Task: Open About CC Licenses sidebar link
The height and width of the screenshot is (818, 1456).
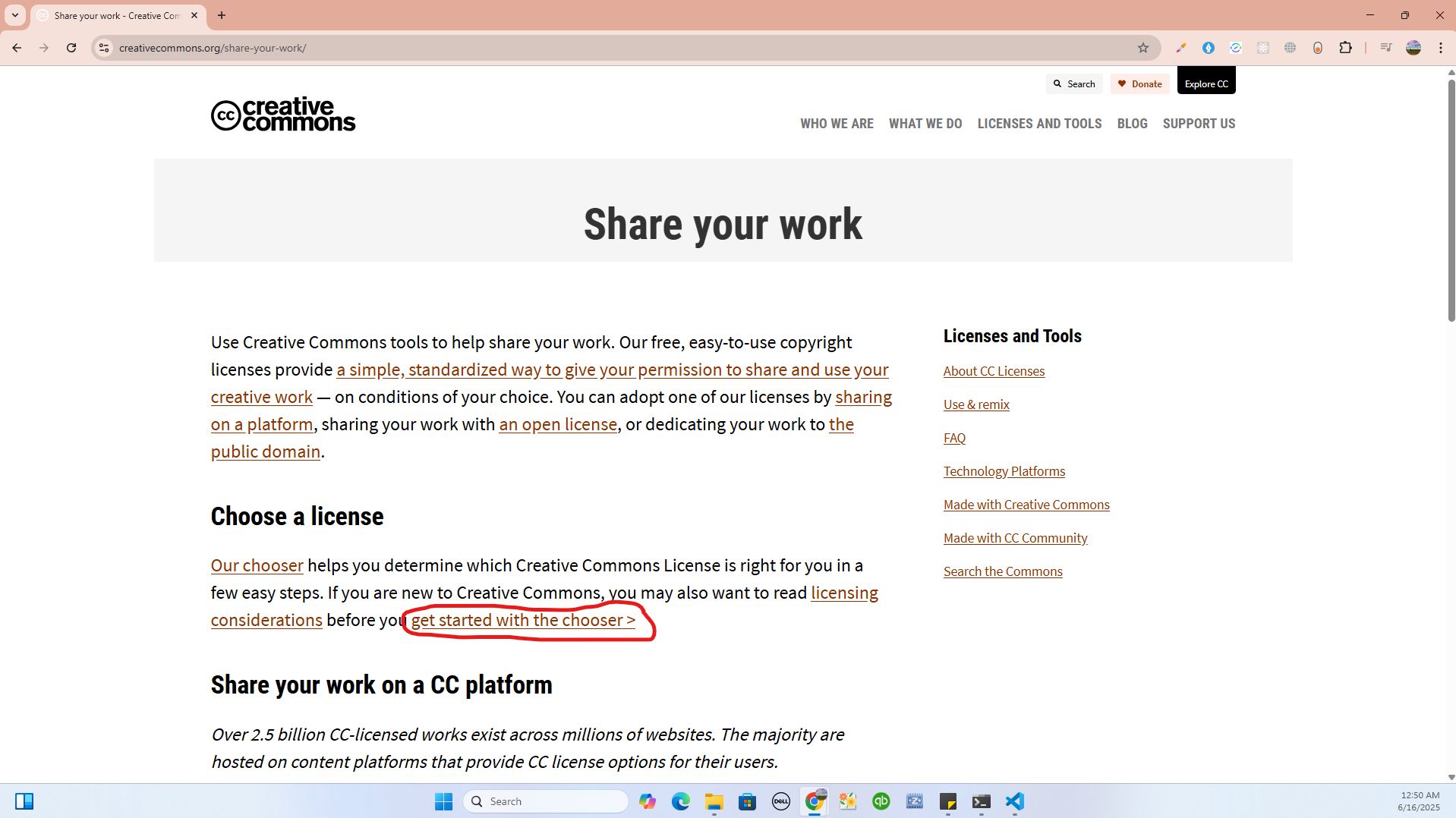Action: [x=994, y=371]
